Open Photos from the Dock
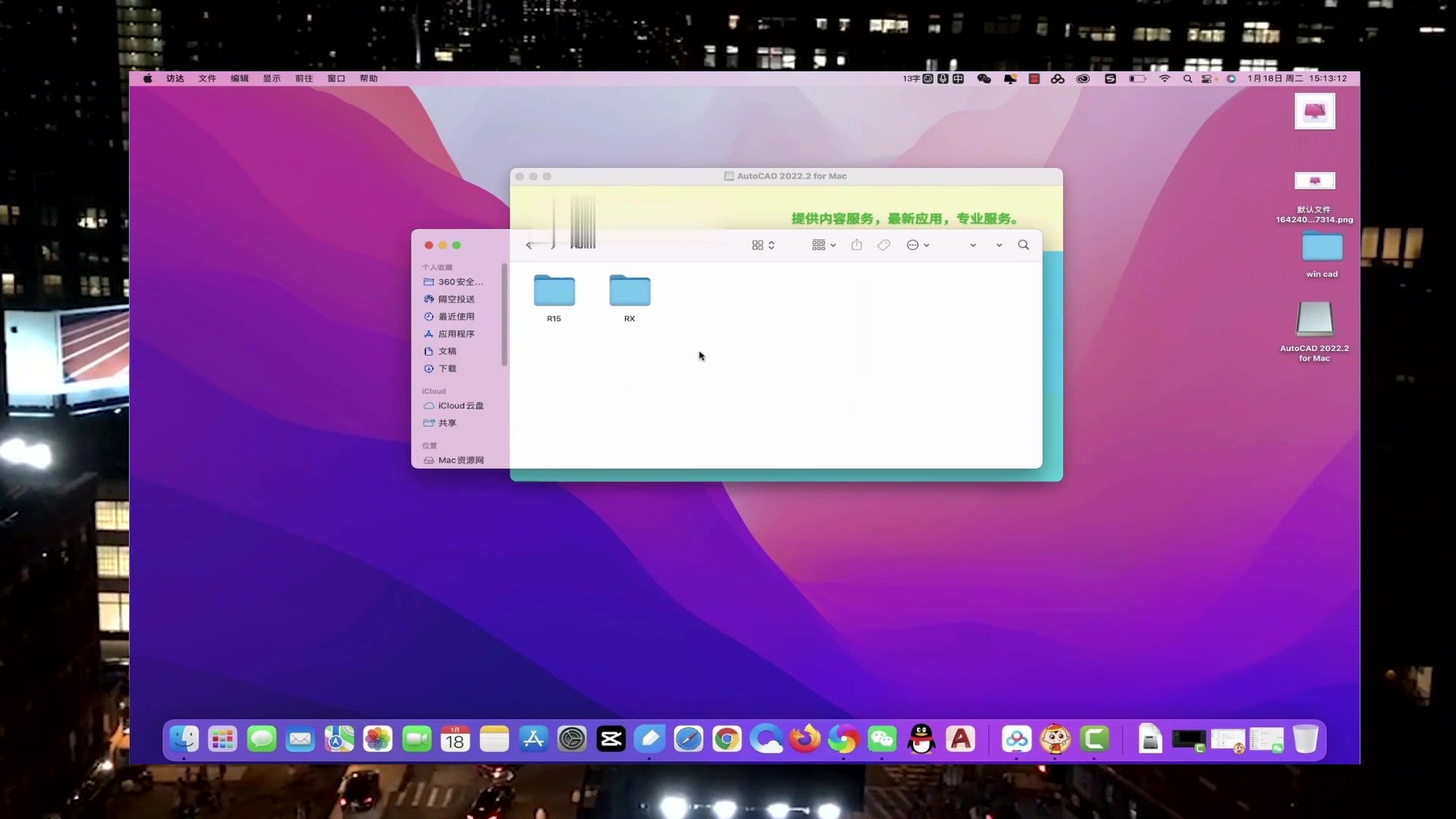The height and width of the screenshot is (819, 1456). click(378, 739)
